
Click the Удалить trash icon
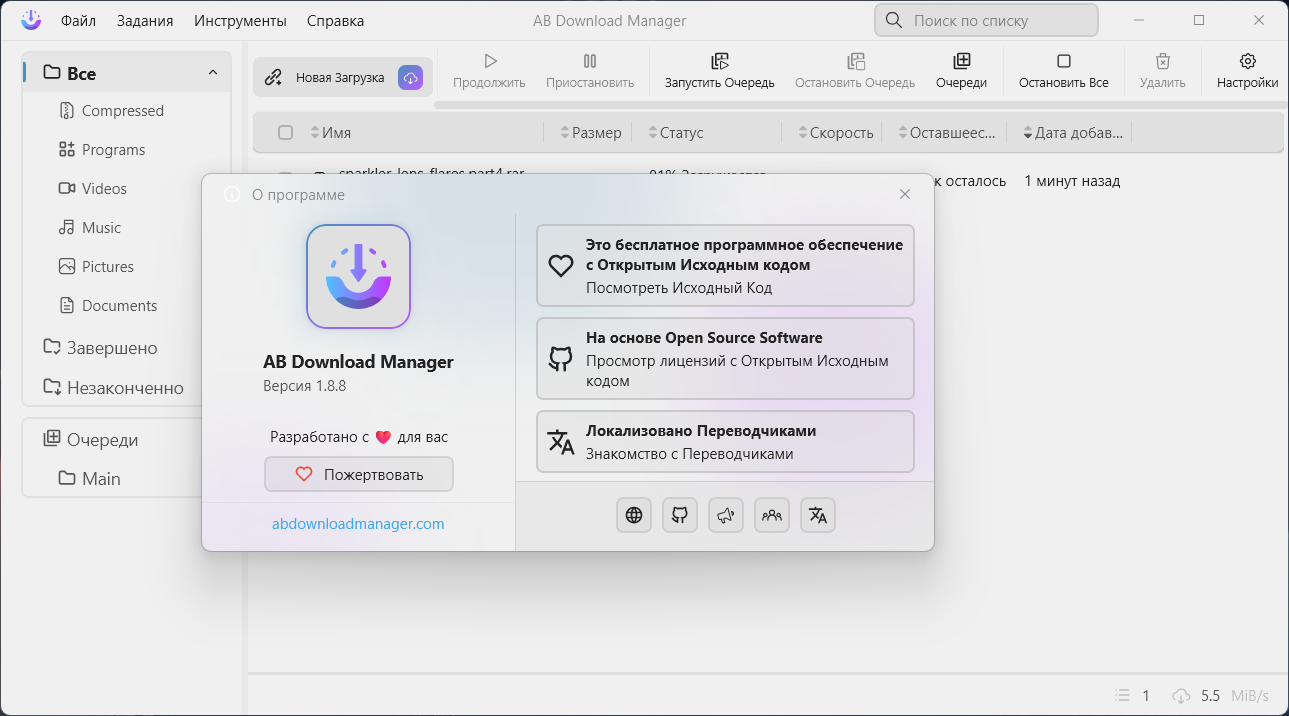pos(1162,62)
